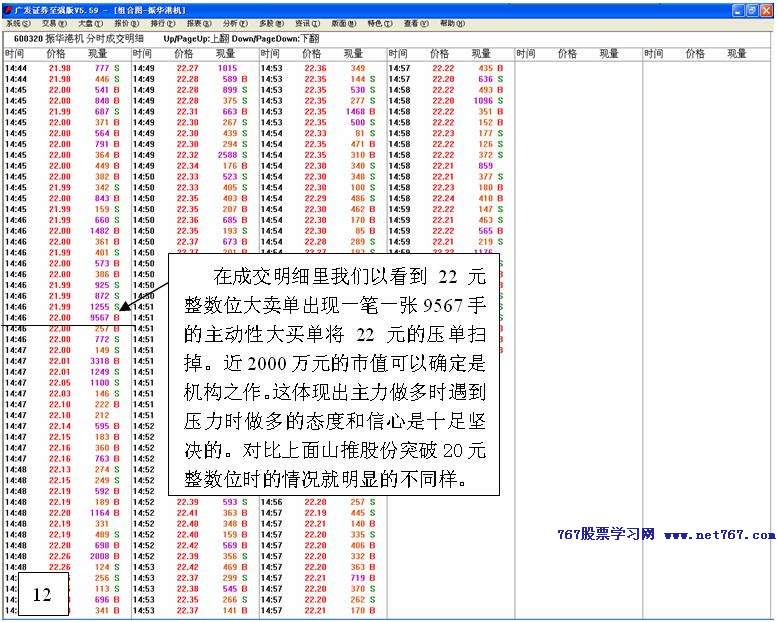Image resolution: width=777 pixels, height=622 pixels.
Task: Click the app icon in title bar
Action: click(x=7, y=10)
